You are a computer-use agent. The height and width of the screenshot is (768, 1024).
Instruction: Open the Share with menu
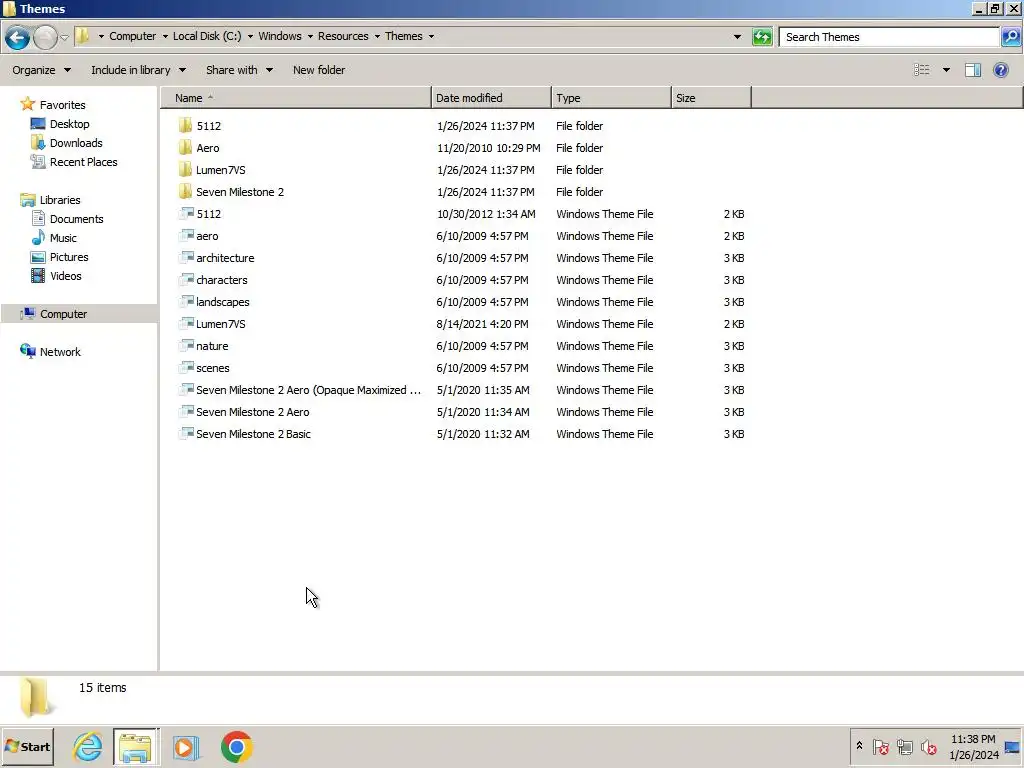239,70
